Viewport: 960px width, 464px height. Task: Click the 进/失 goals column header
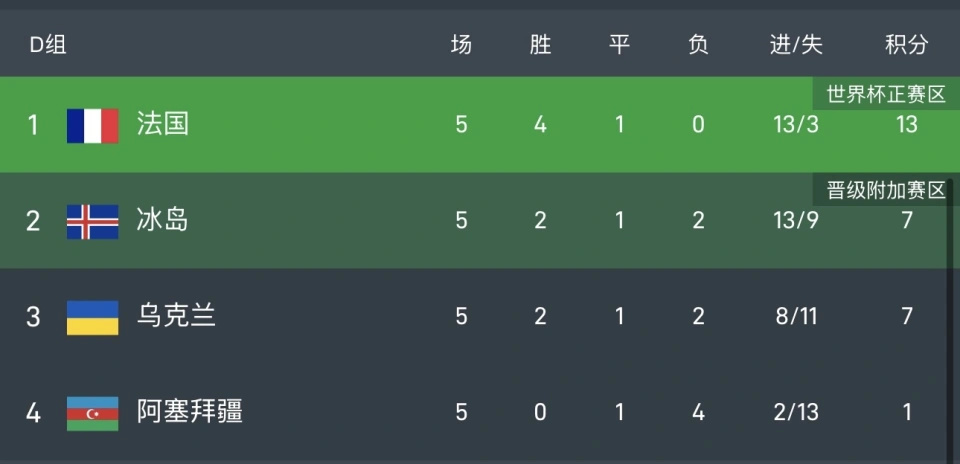pyautogui.click(x=796, y=45)
